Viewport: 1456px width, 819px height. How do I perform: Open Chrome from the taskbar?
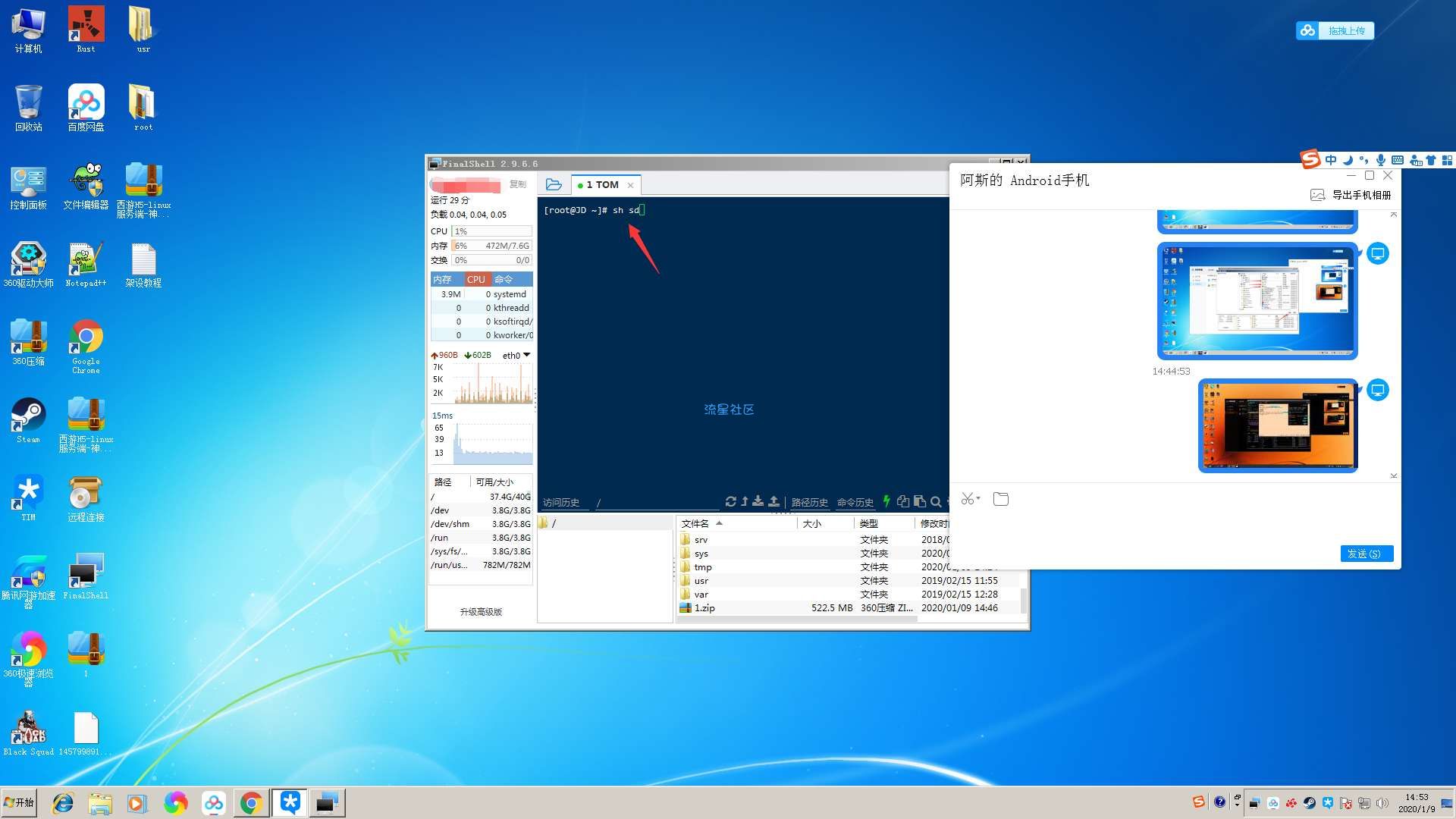pos(251,802)
